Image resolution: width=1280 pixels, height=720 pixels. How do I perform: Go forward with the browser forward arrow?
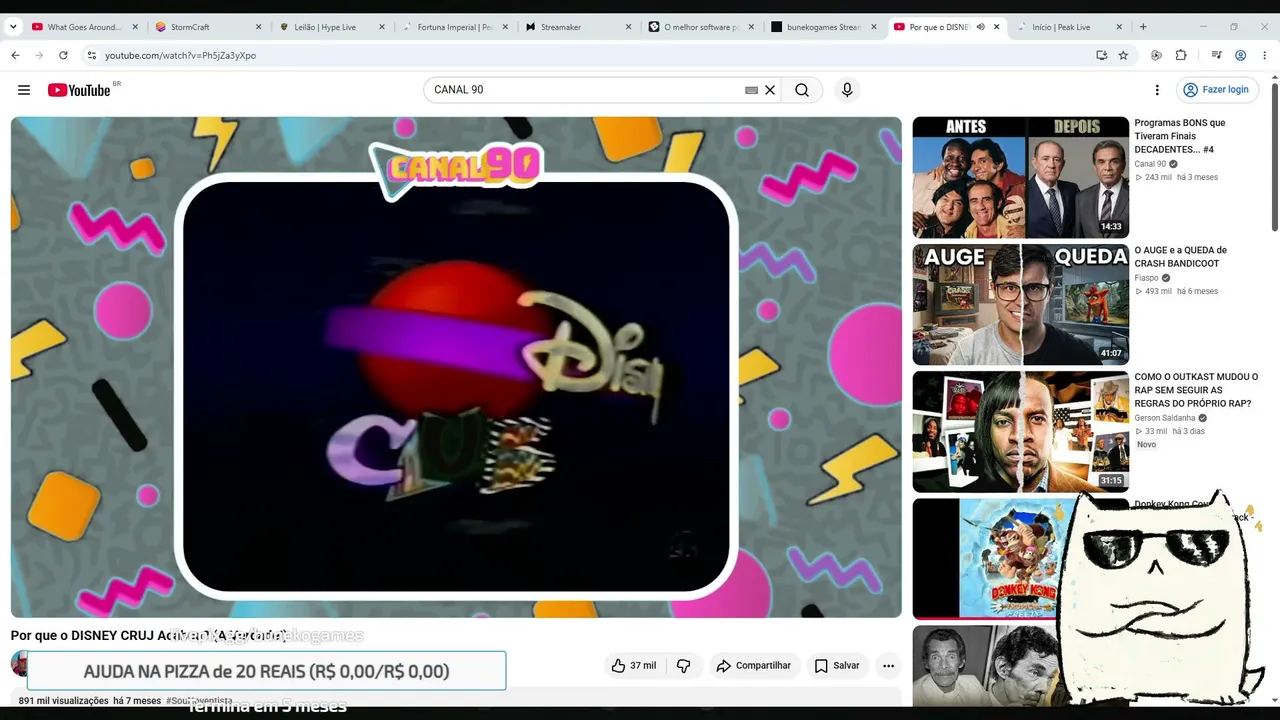click(x=39, y=55)
